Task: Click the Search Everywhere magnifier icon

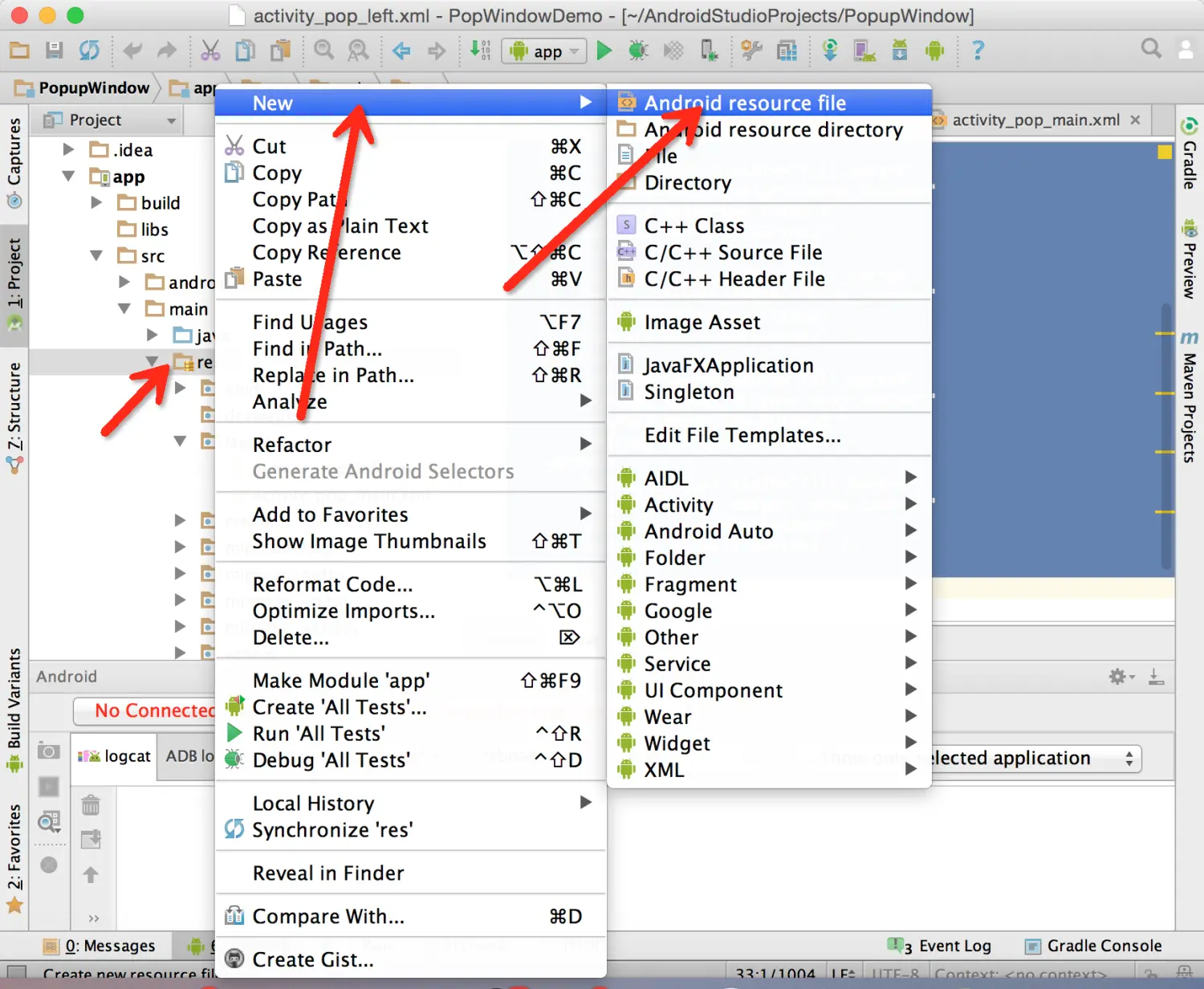Action: tap(1151, 49)
